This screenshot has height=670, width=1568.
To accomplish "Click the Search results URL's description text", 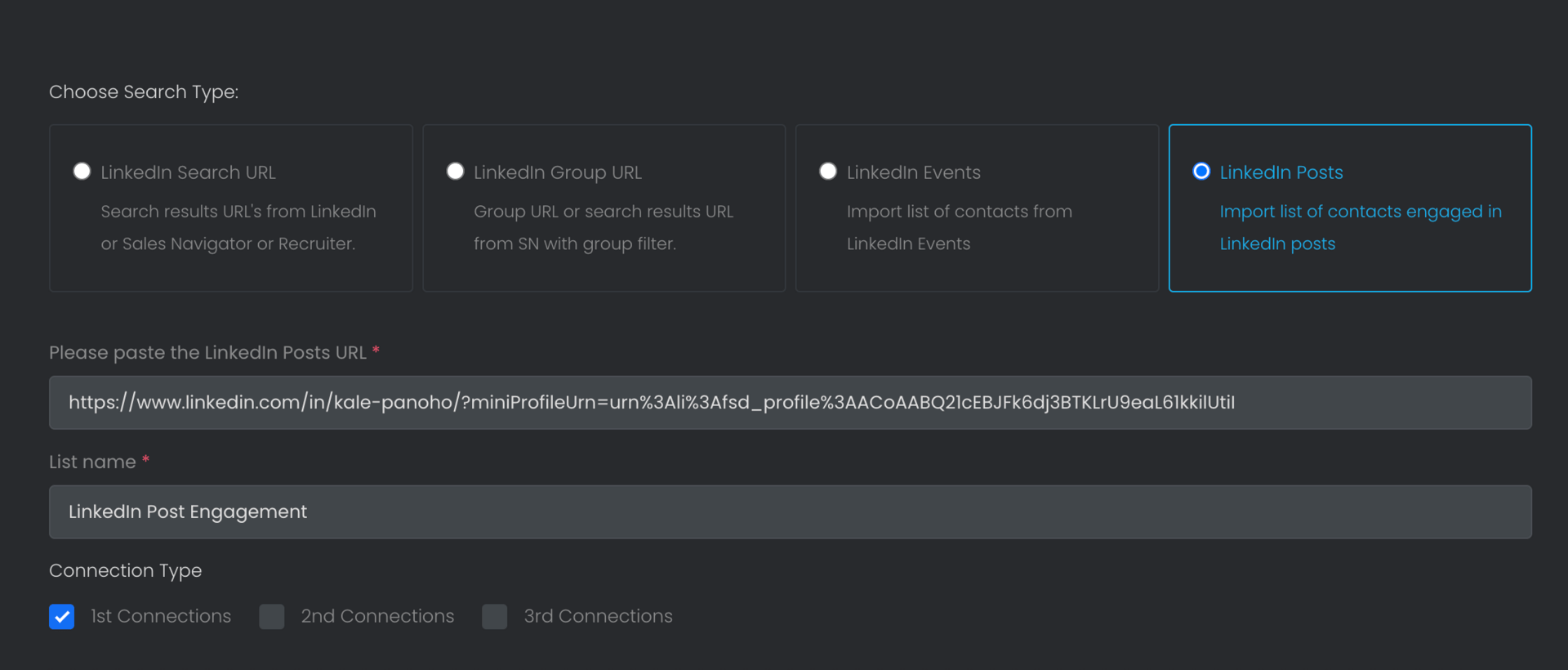I will tap(238, 228).
